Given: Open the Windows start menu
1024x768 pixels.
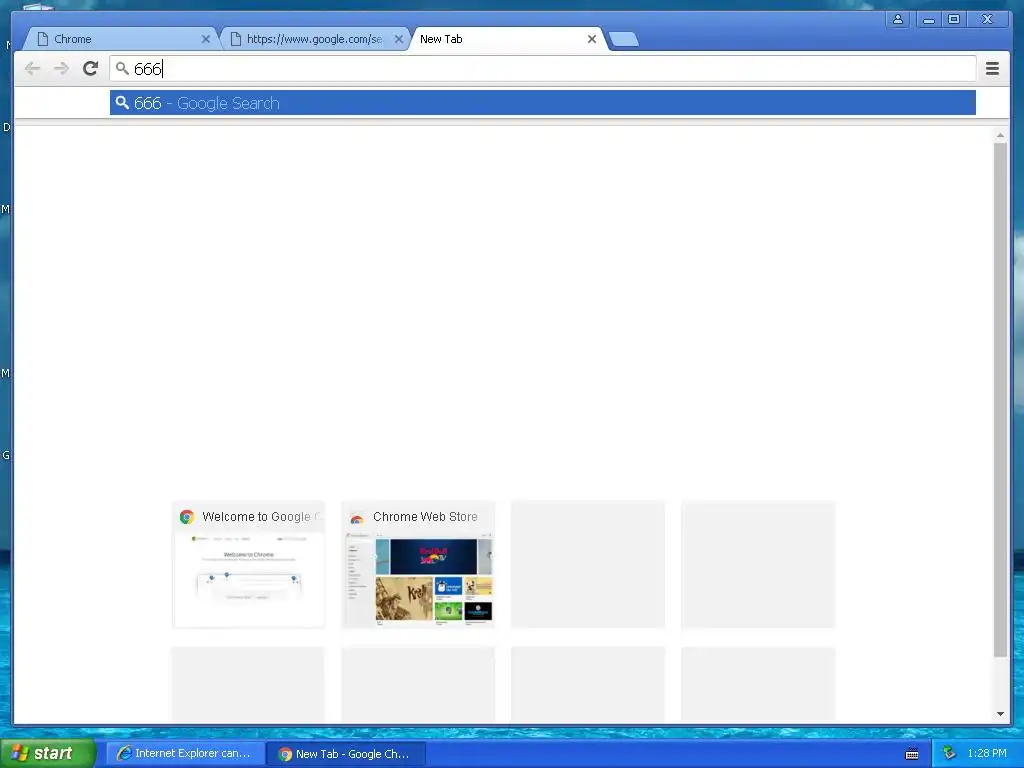Looking at the screenshot, I should [47, 753].
